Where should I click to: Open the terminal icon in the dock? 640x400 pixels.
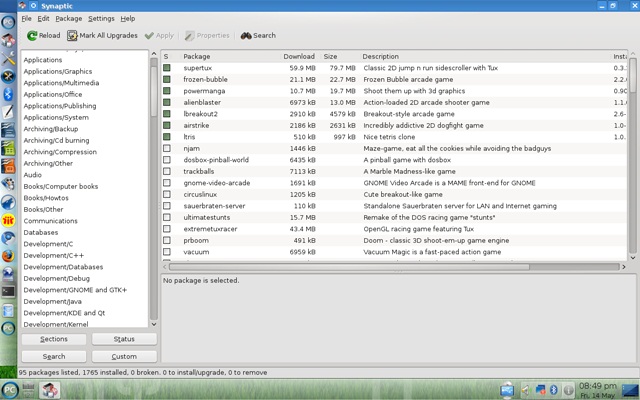8,292
